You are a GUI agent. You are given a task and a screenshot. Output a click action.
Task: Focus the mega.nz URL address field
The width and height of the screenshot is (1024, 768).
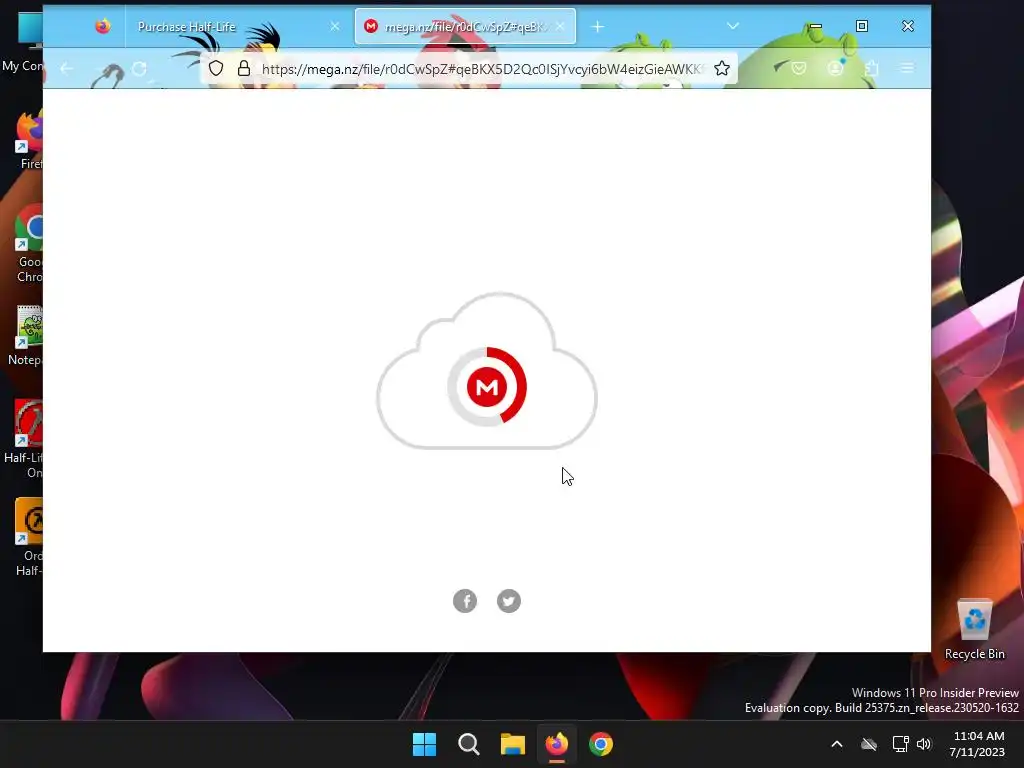tap(482, 69)
